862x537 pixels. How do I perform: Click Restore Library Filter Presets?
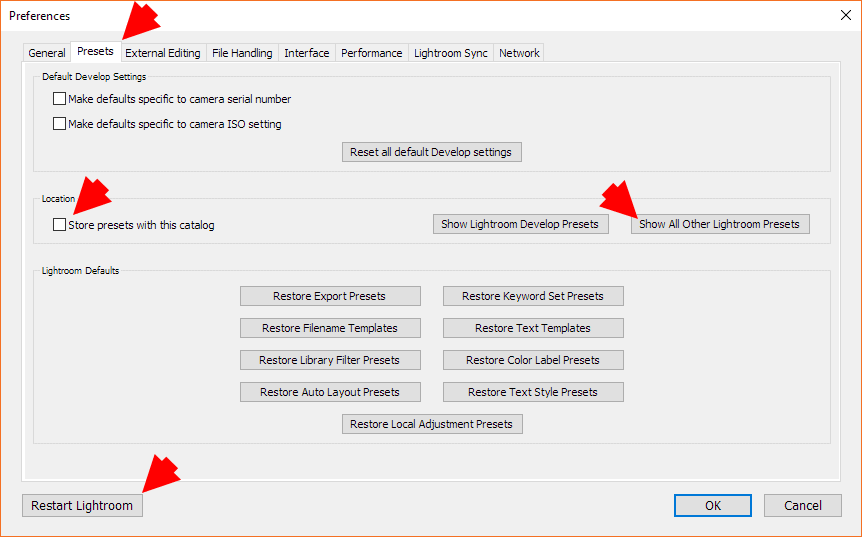[x=330, y=360]
